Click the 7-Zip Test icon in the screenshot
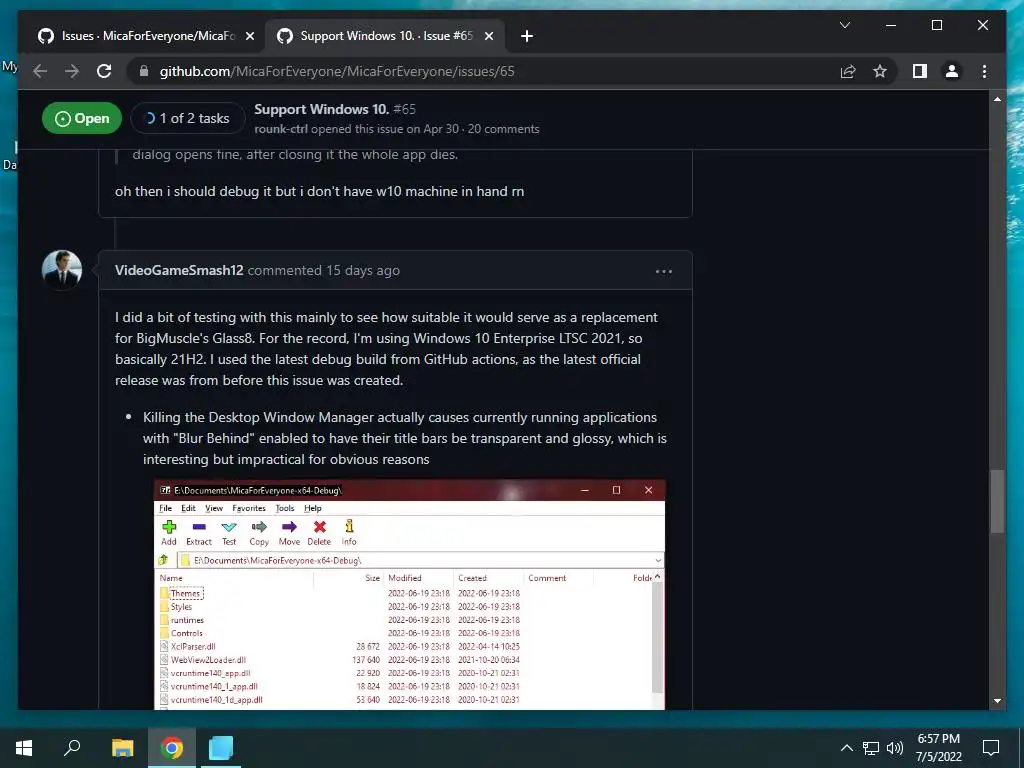This screenshot has height=768, width=1024. [x=229, y=533]
